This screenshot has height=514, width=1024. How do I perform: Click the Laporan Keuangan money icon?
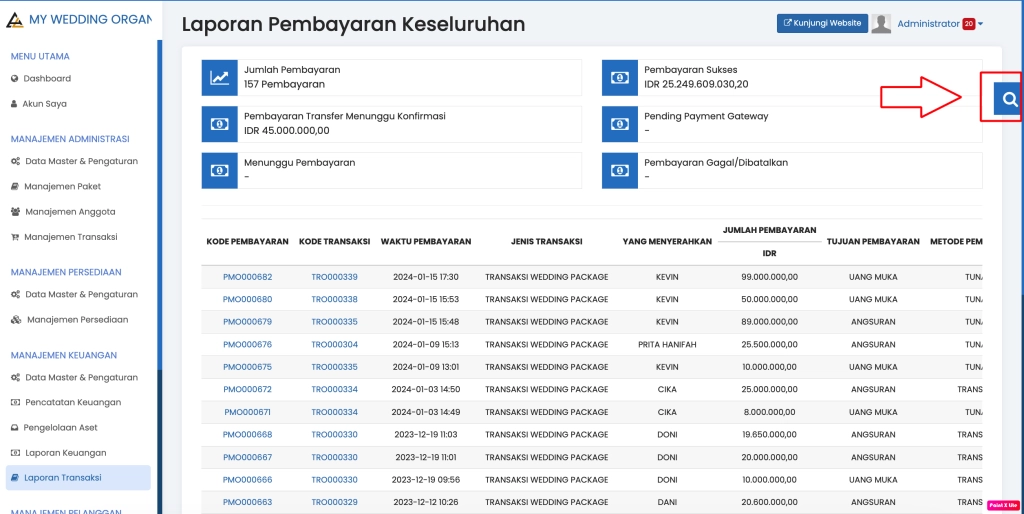[16, 453]
